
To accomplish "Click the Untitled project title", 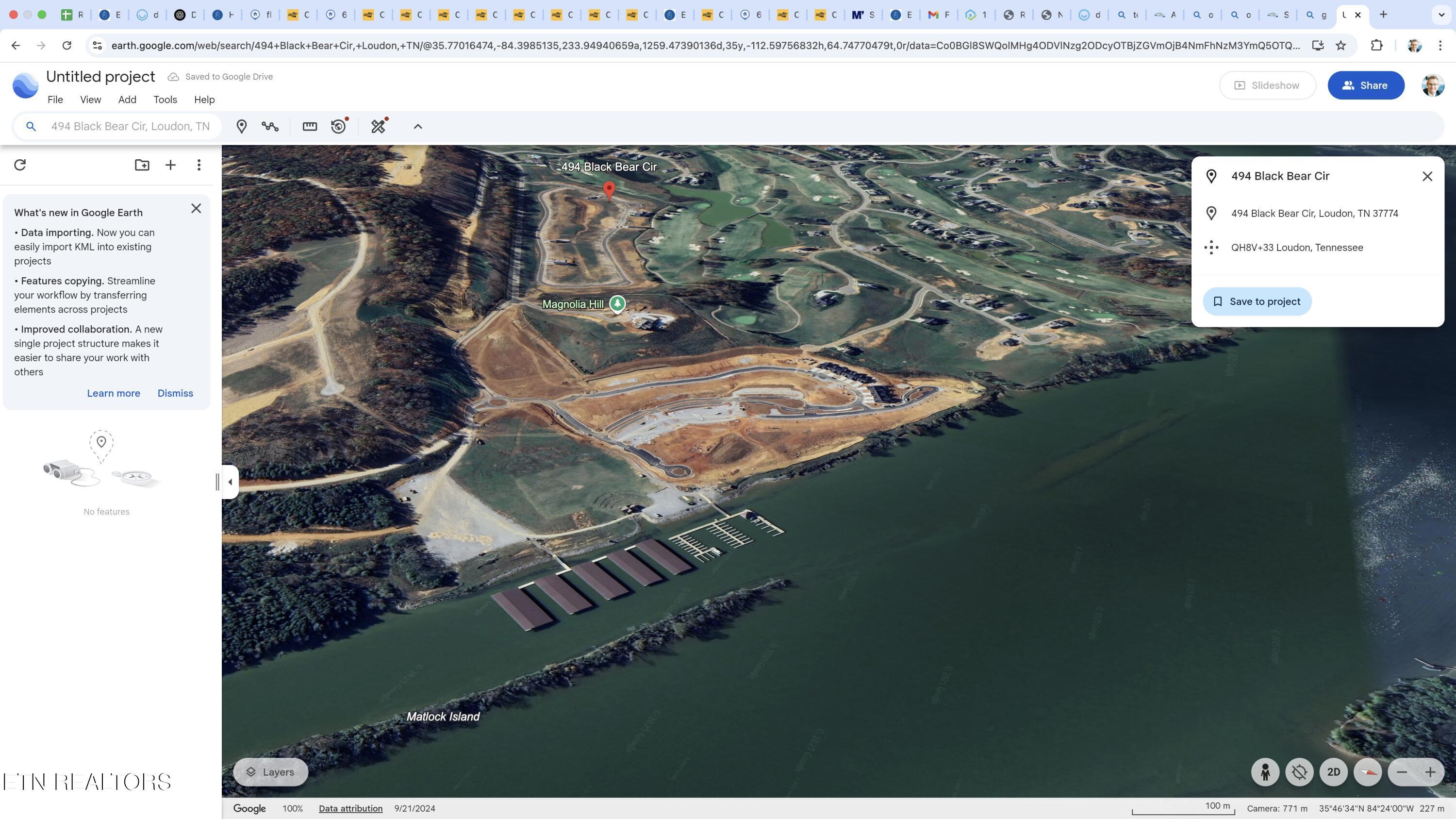I will (100, 77).
